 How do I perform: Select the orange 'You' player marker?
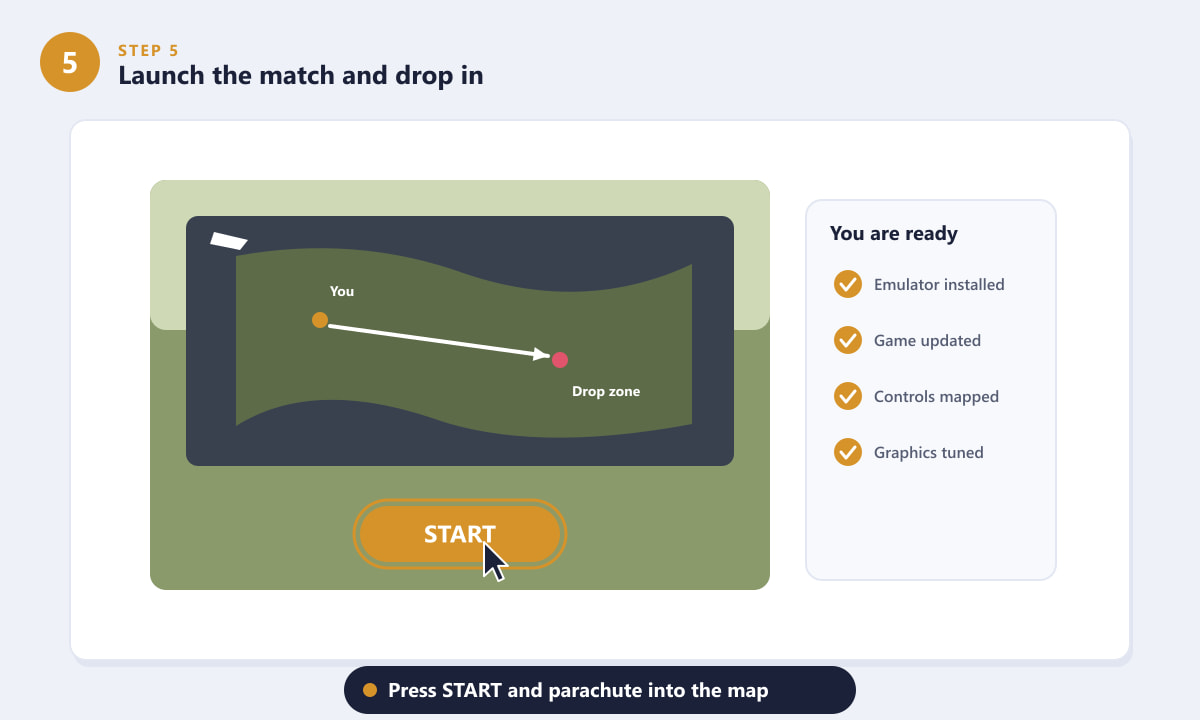pyautogui.click(x=320, y=320)
